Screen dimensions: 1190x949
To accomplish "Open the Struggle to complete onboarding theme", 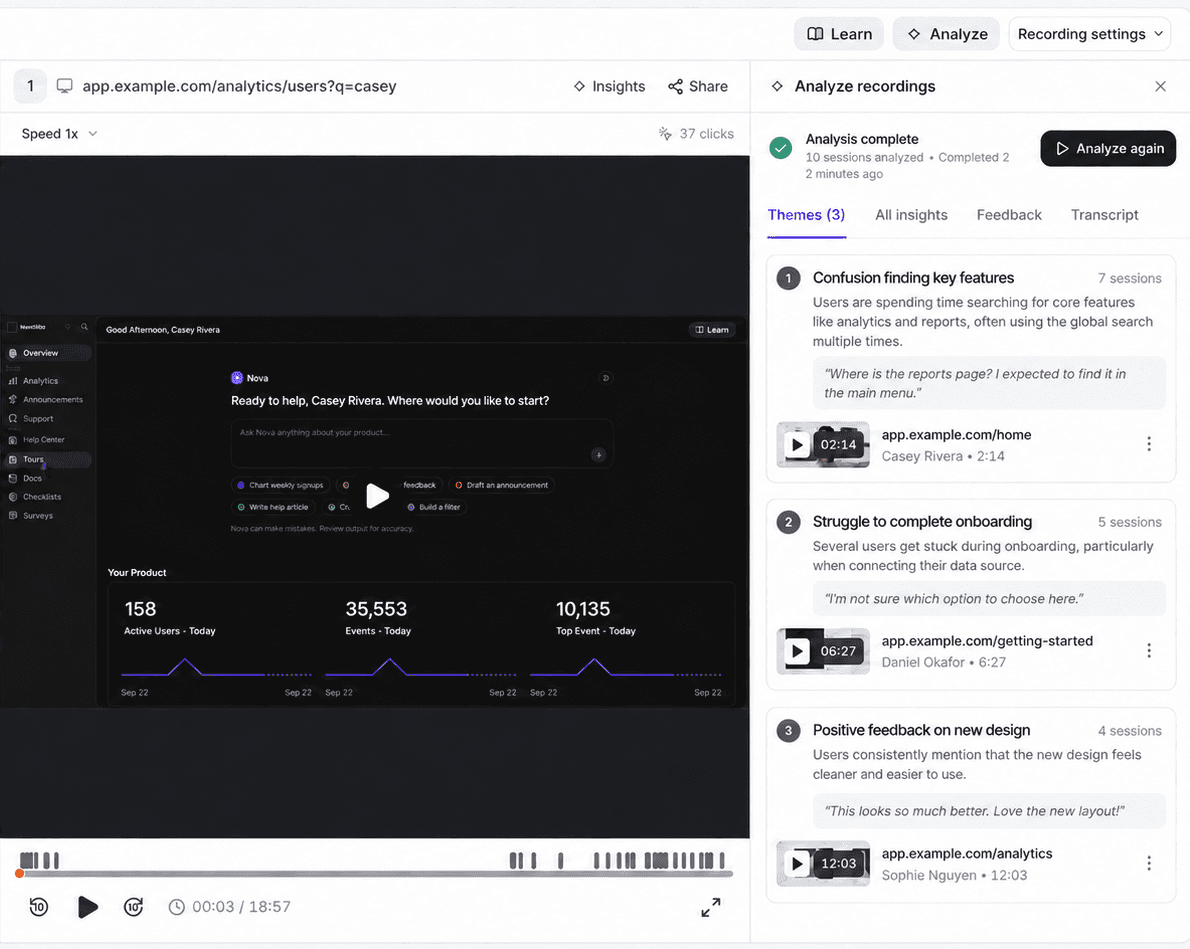I will pos(922,522).
